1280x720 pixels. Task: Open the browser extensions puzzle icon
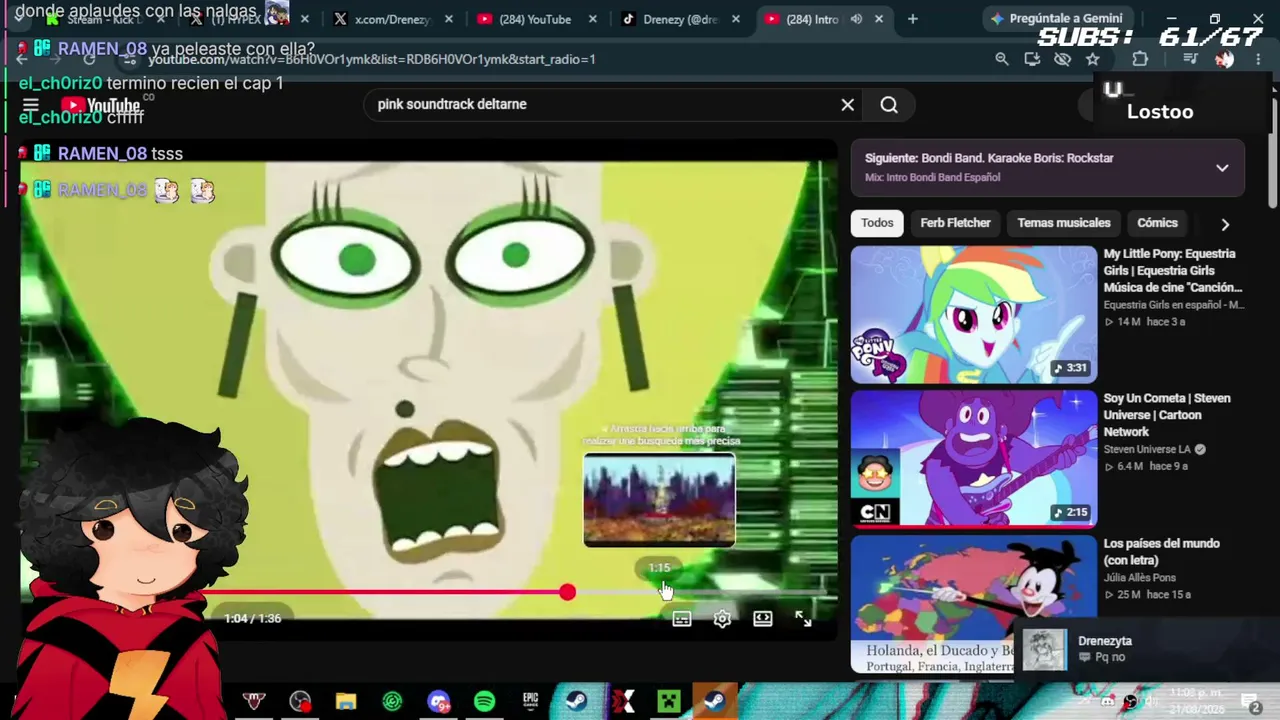point(1140,59)
